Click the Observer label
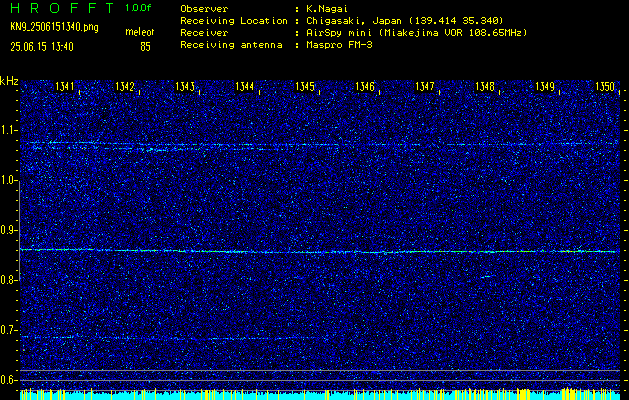The image size is (629, 400). tap(204, 9)
